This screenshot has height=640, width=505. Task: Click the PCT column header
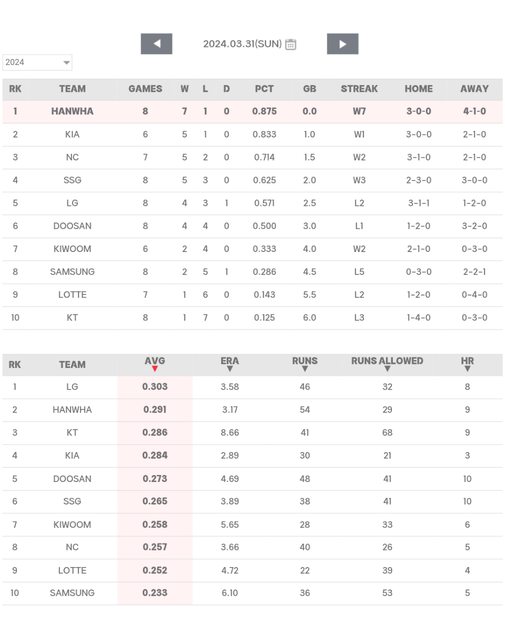[x=264, y=89]
